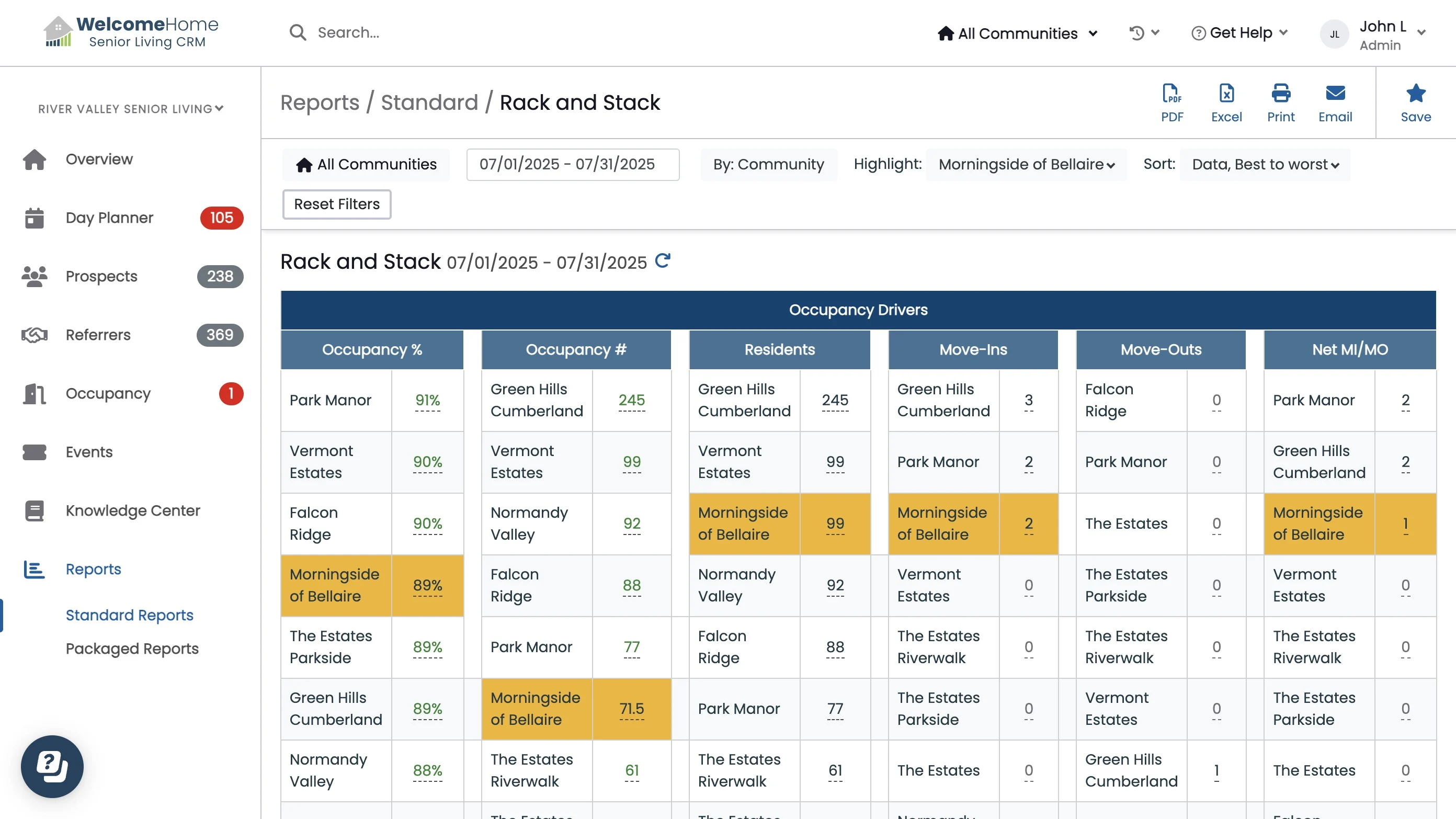The height and width of the screenshot is (819, 1456).
Task: Click the Reset Filters button
Action: pyautogui.click(x=336, y=204)
